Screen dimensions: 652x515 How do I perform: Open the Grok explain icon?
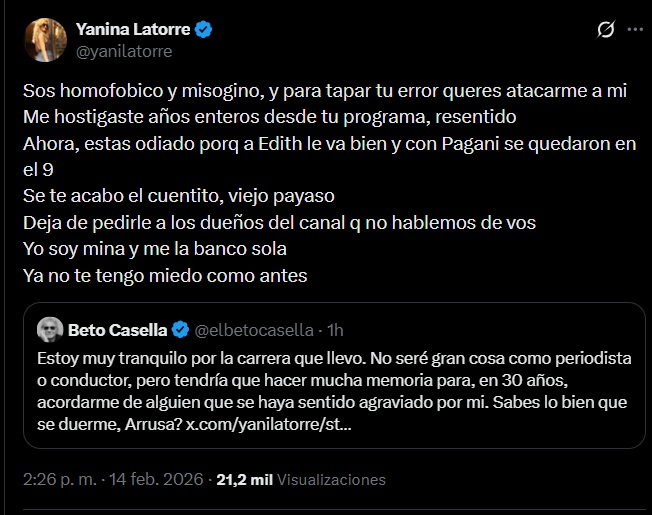[605, 30]
